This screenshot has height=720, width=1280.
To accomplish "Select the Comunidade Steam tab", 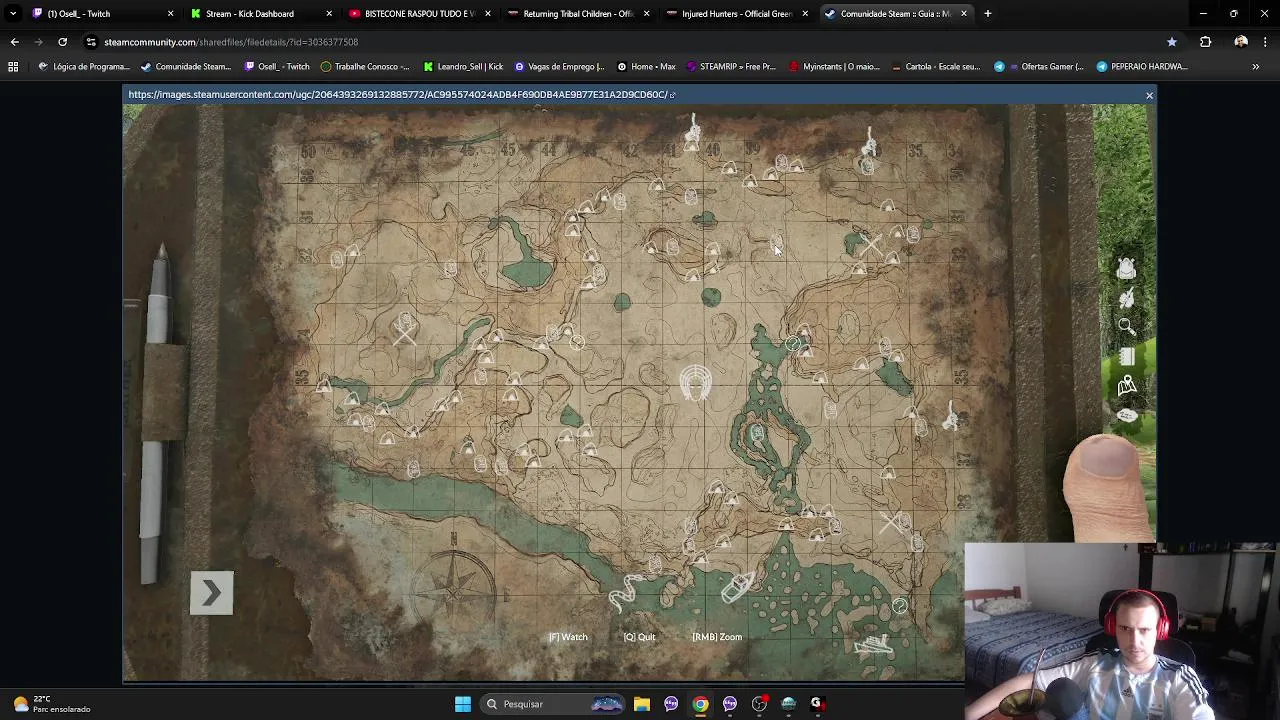I will [x=895, y=14].
